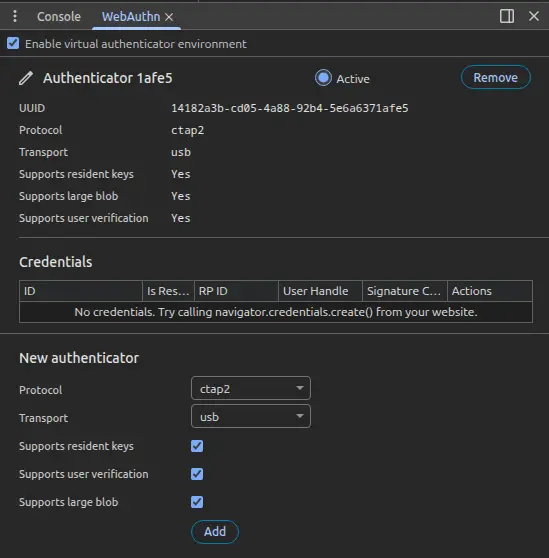
Task: Open the Transport usb dropdown for new authenticator
Action: click(251, 416)
